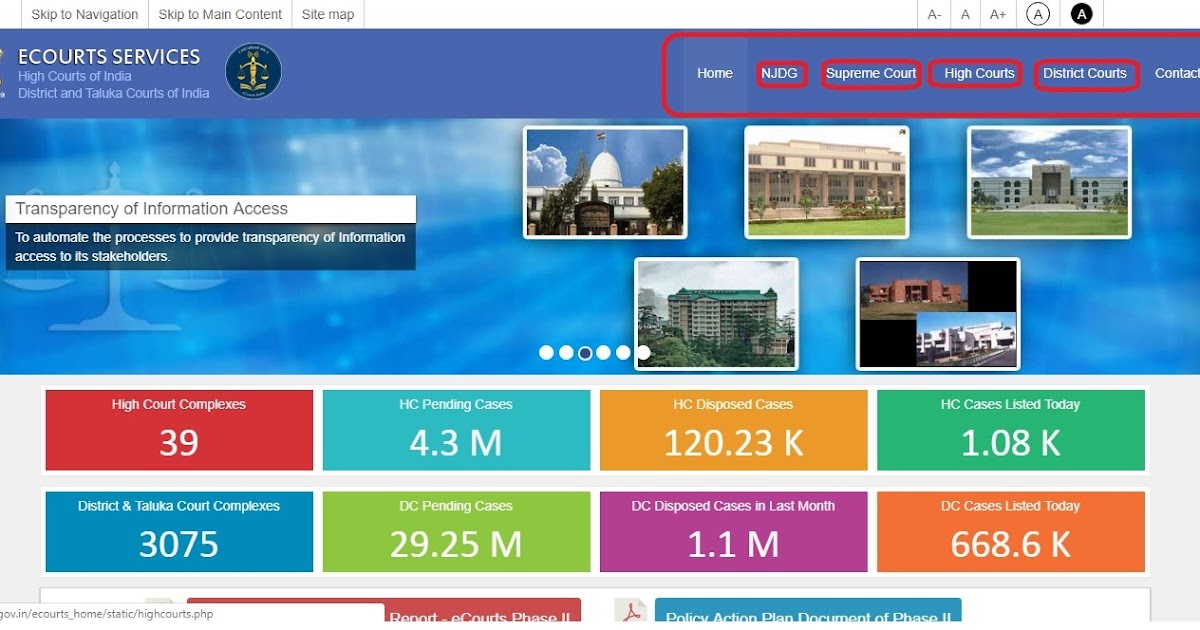1200x630 pixels.
Task: Click the ECOURTS SERVICES site title
Action: 109,57
